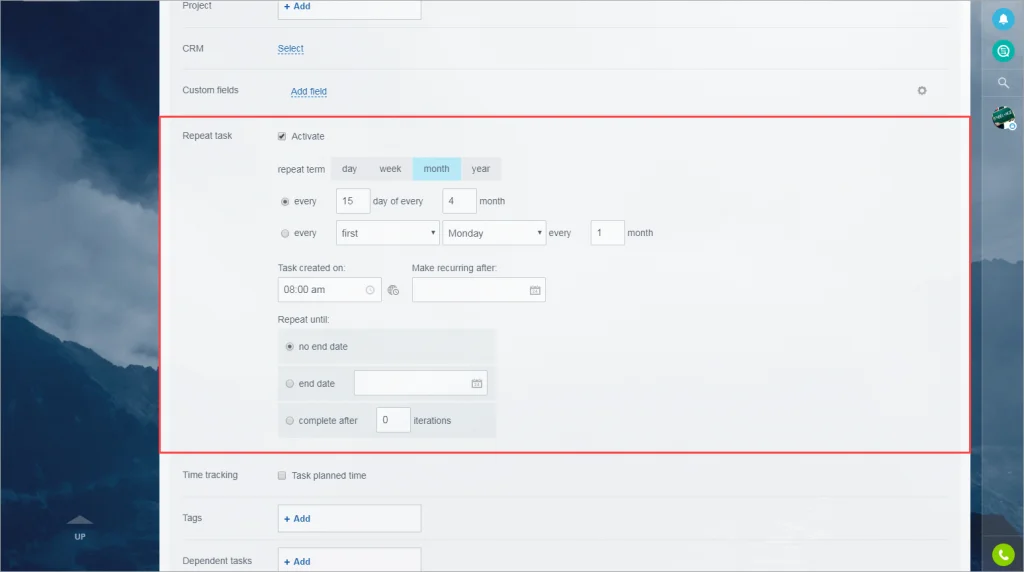1024x572 pixels.
Task: Open the green chat messenger icon
Action: [1003, 51]
